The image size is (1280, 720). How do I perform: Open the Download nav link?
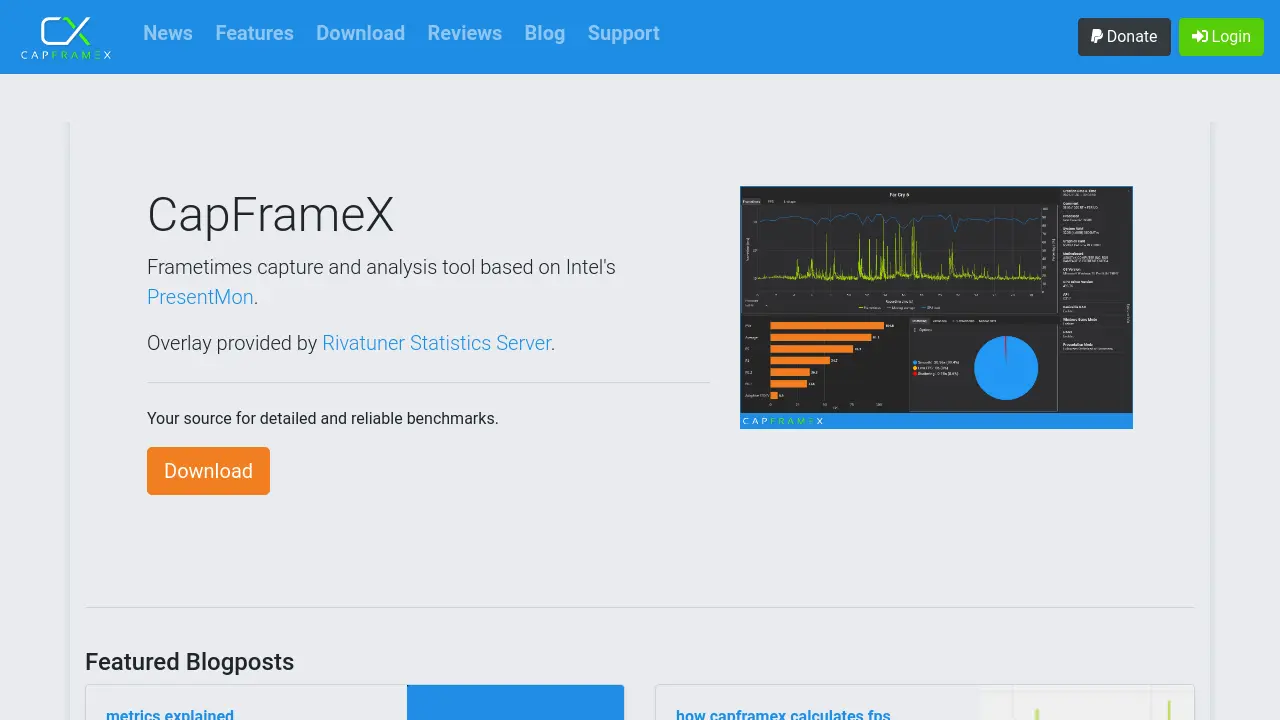tap(360, 33)
